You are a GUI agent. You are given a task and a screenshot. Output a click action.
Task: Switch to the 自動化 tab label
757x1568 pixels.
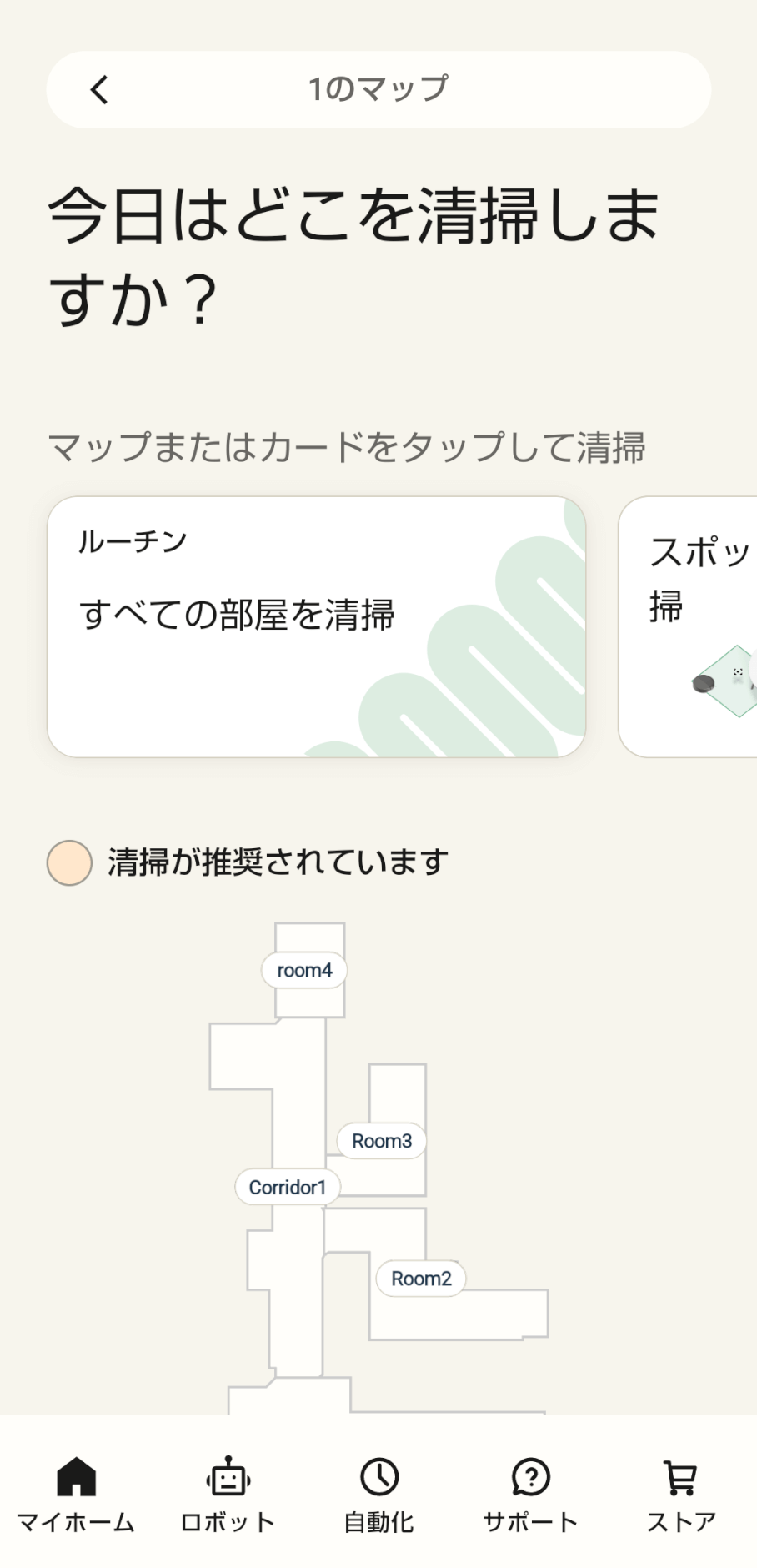click(379, 1522)
